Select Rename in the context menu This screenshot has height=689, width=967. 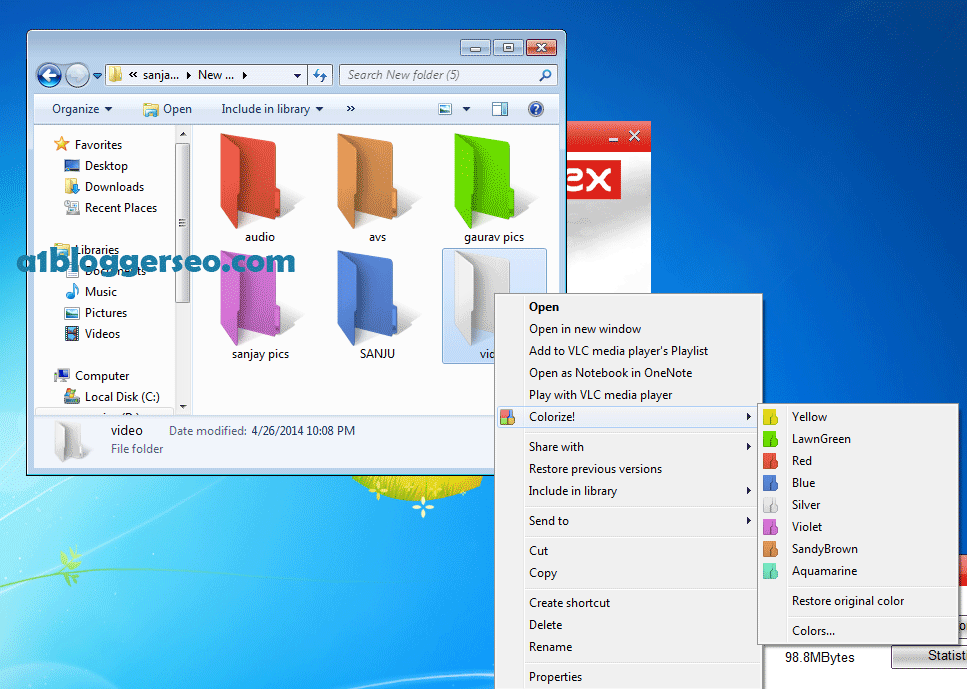click(550, 647)
